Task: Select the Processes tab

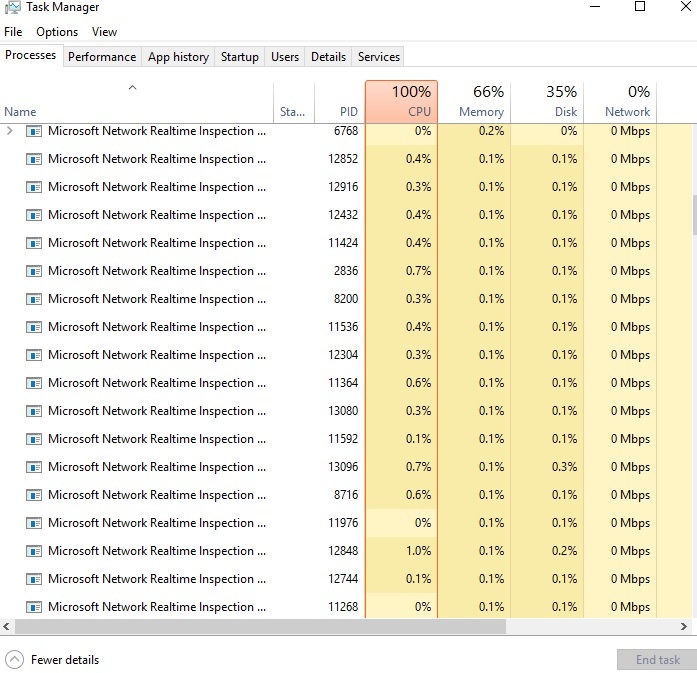Action: pos(31,55)
